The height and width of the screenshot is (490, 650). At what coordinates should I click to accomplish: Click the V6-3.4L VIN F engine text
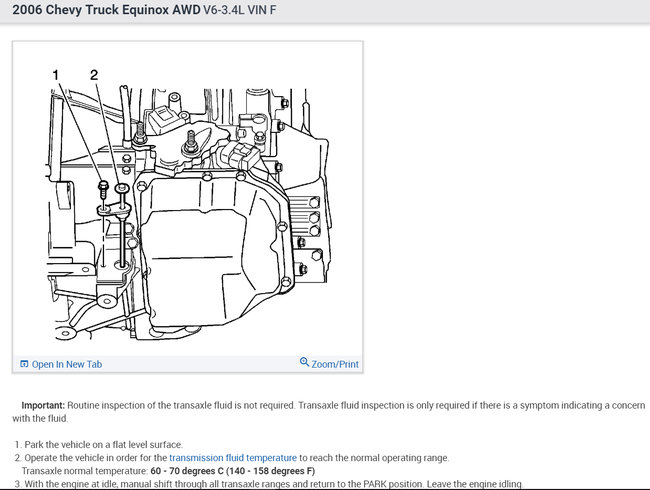(240, 10)
